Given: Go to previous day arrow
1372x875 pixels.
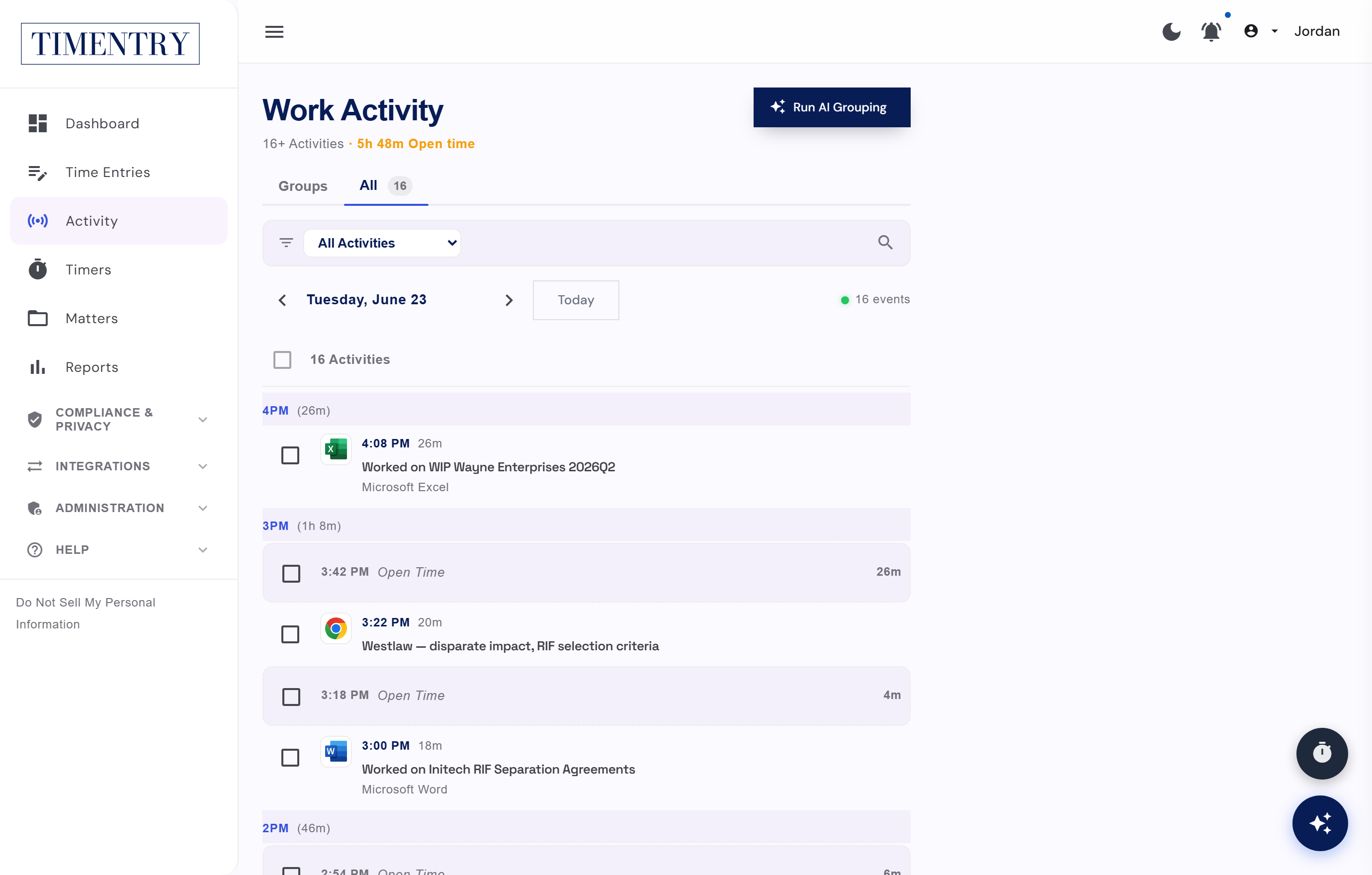Looking at the screenshot, I should pyautogui.click(x=283, y=300).
